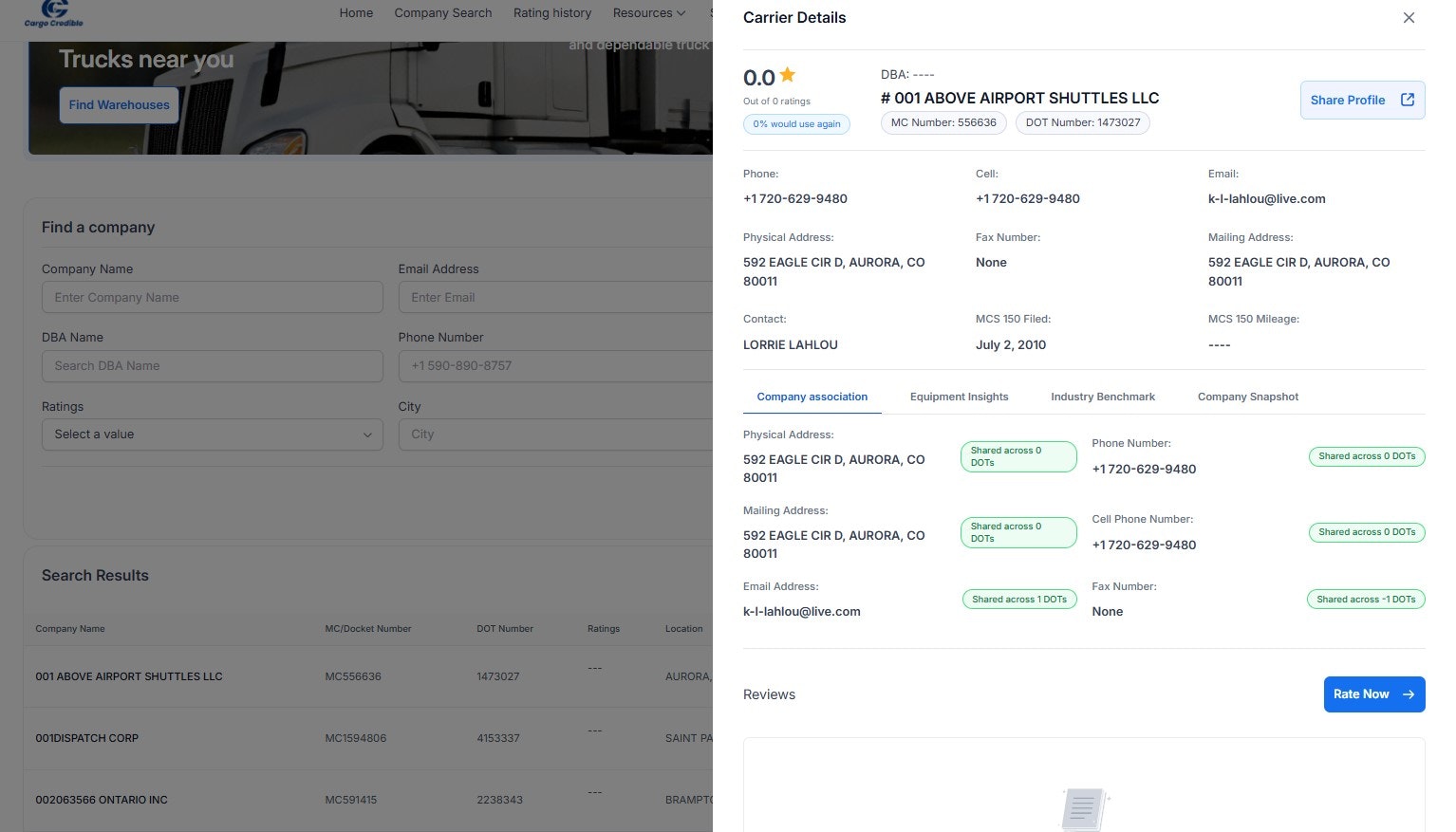This screenshot has height=832, width=1456.
Task: Click Shared across 0 DOTs badge for Physical Address
Action: pos(1018,456)
